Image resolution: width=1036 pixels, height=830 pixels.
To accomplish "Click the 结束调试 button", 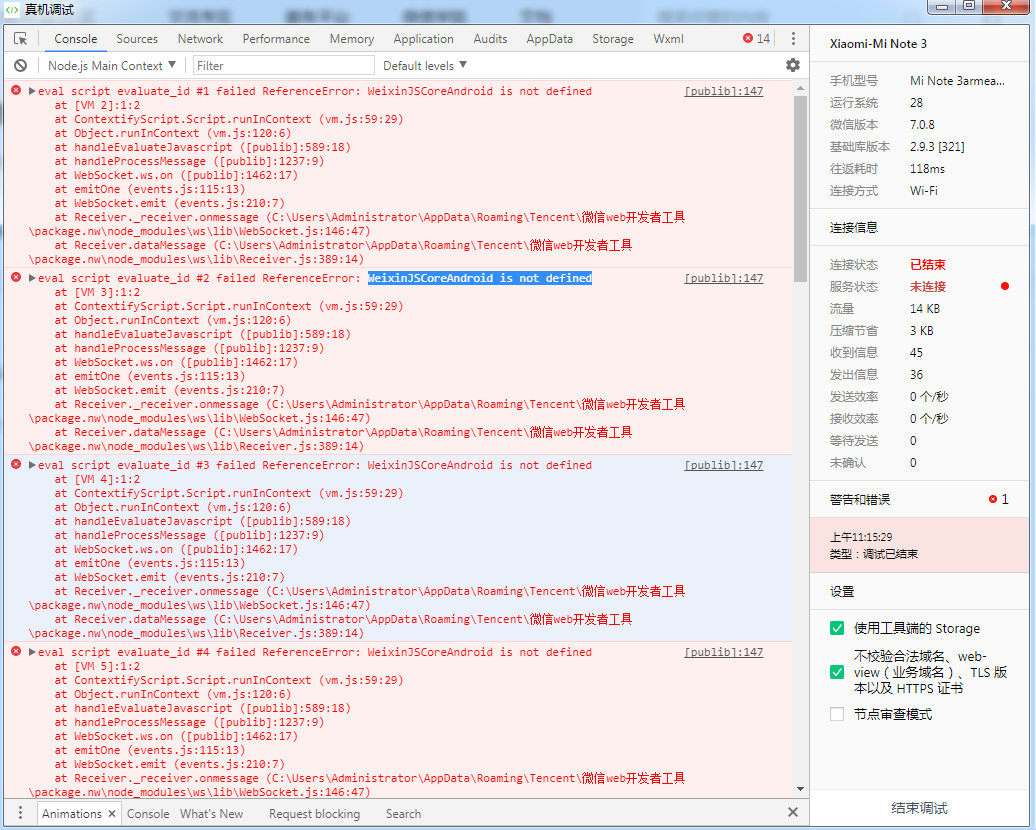I will click(919, 808).
